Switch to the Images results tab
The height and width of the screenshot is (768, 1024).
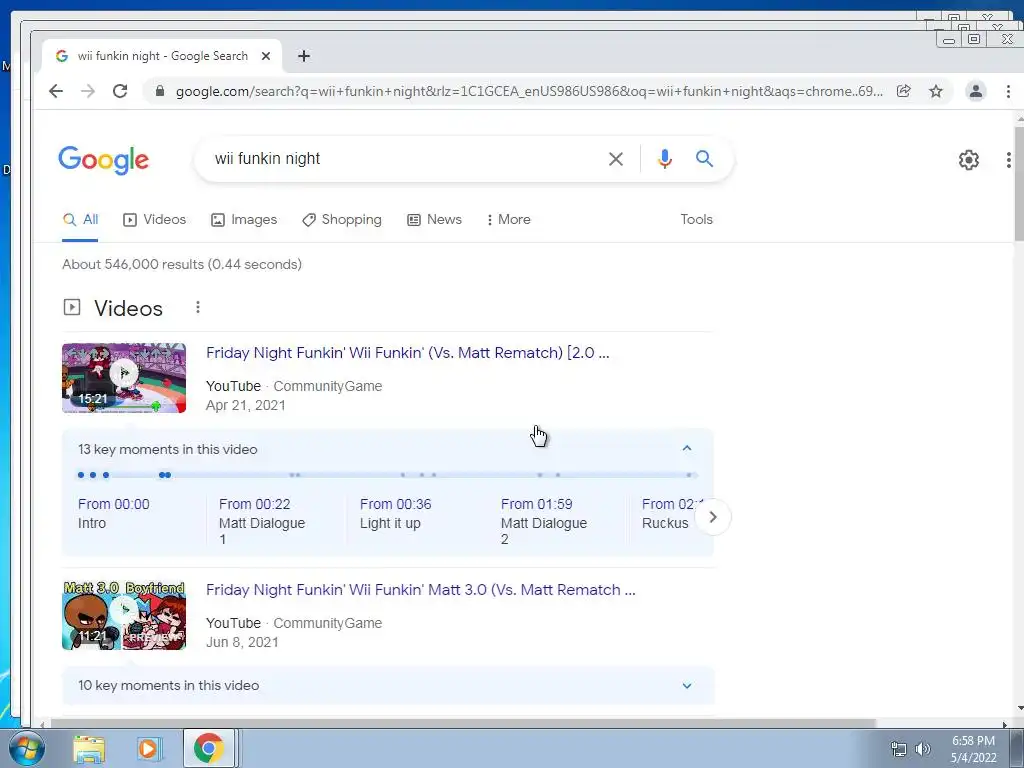[x=244, y=220]
